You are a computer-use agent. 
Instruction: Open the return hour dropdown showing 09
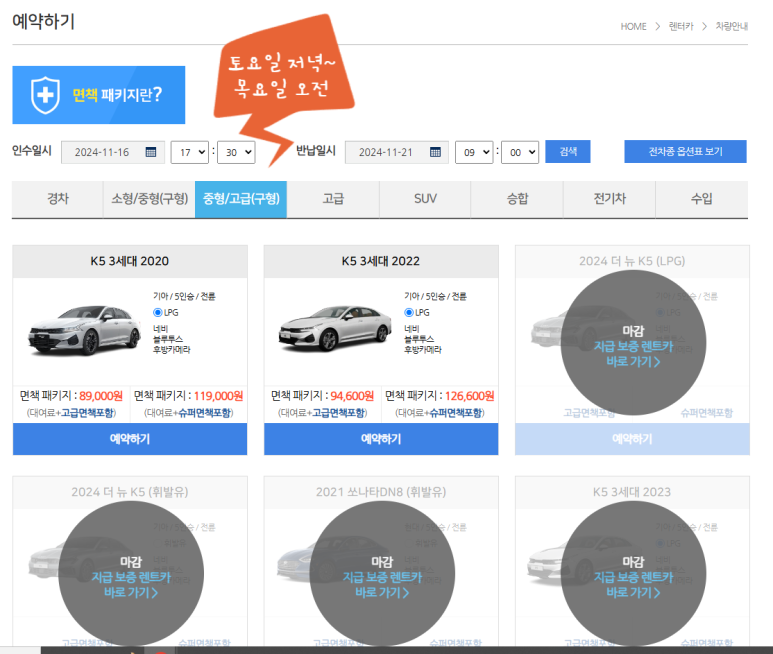tap(474, 152)
